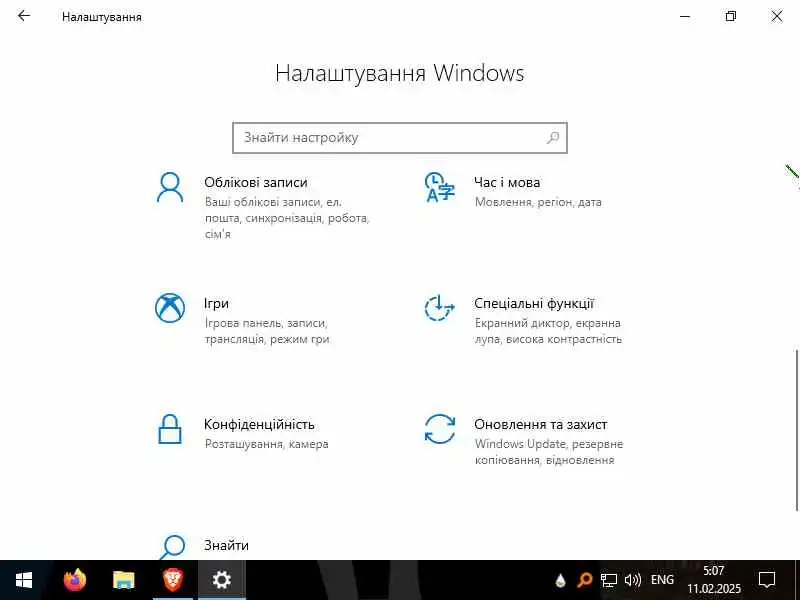Open the notification center icon
Screen dimensions: 800x600
(x=767, y=580)
